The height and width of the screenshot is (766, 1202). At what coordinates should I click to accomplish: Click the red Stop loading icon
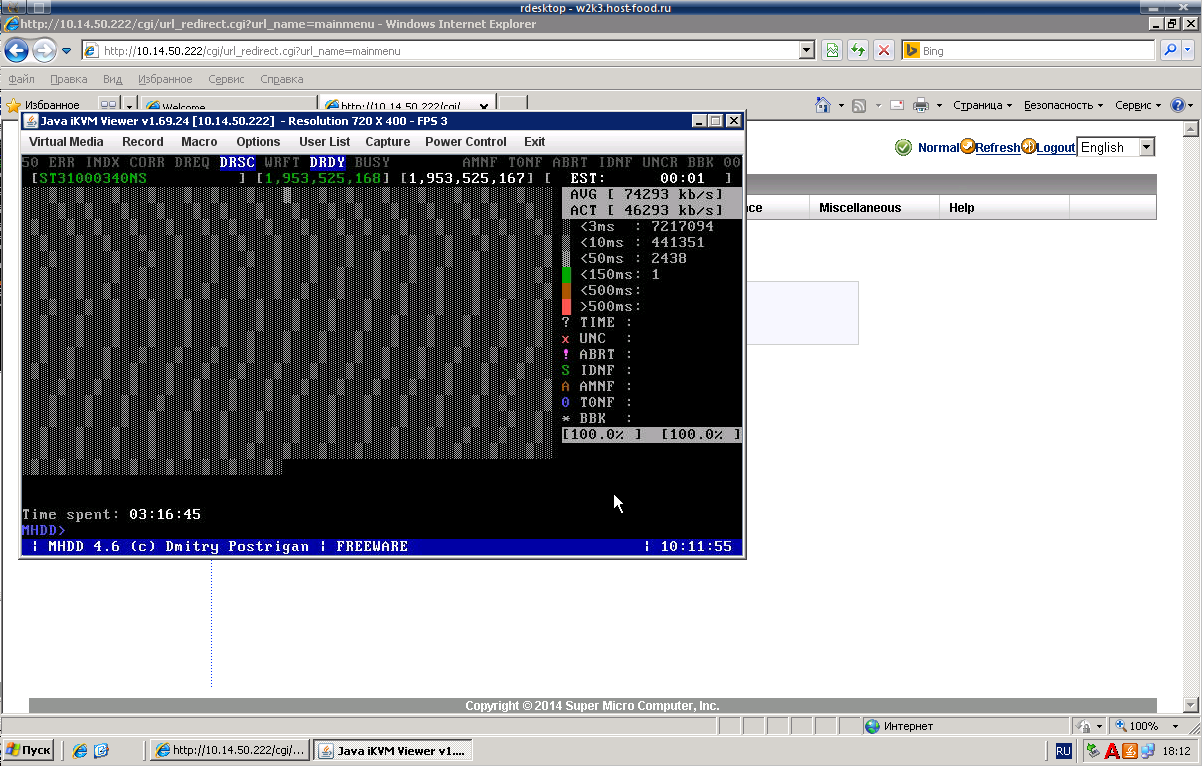pos(884,50)
